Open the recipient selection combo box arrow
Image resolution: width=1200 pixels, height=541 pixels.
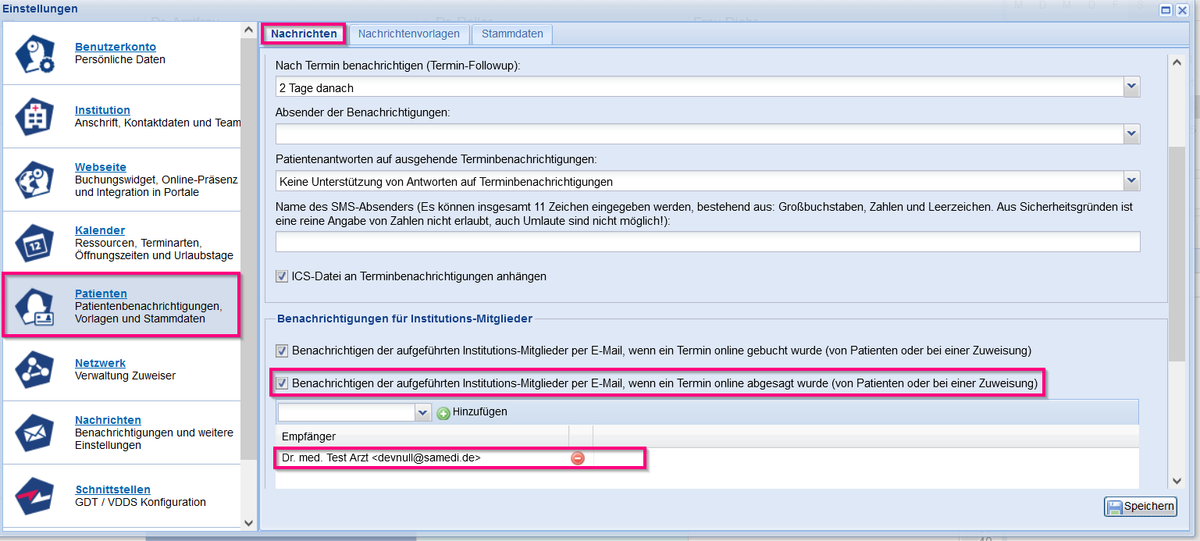pyautogui.click(x=422, y=412)
